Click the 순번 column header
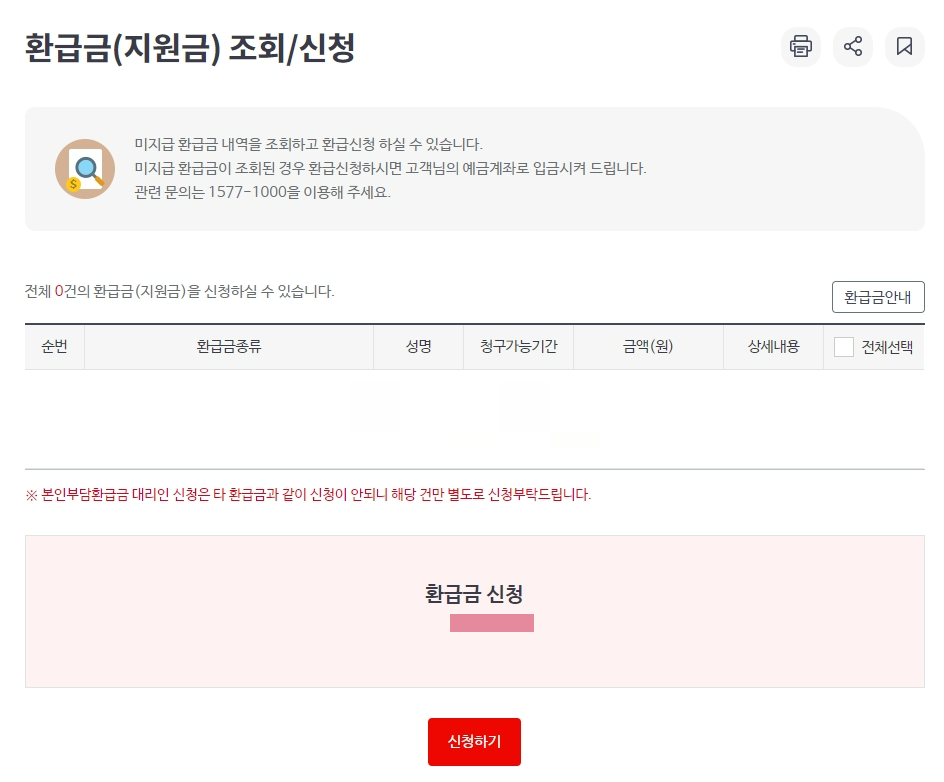This screenshot has width=944, height=782. [x=55, y=346]
